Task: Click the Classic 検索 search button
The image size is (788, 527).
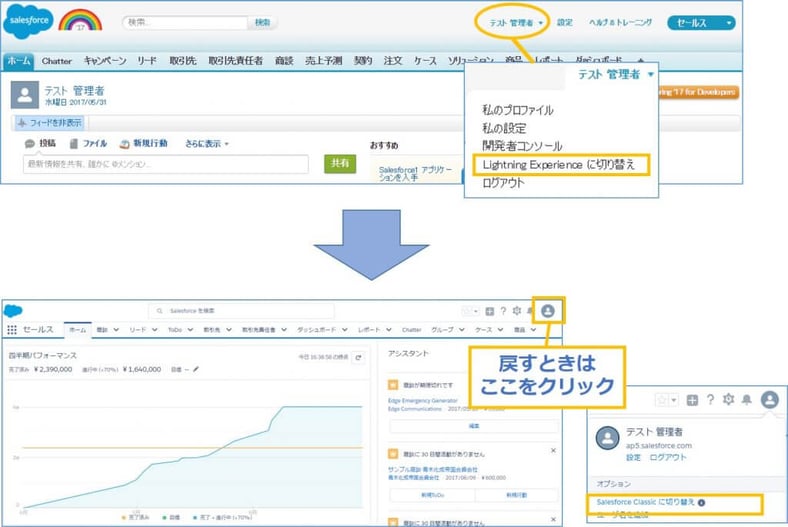Action: point(262,23)
